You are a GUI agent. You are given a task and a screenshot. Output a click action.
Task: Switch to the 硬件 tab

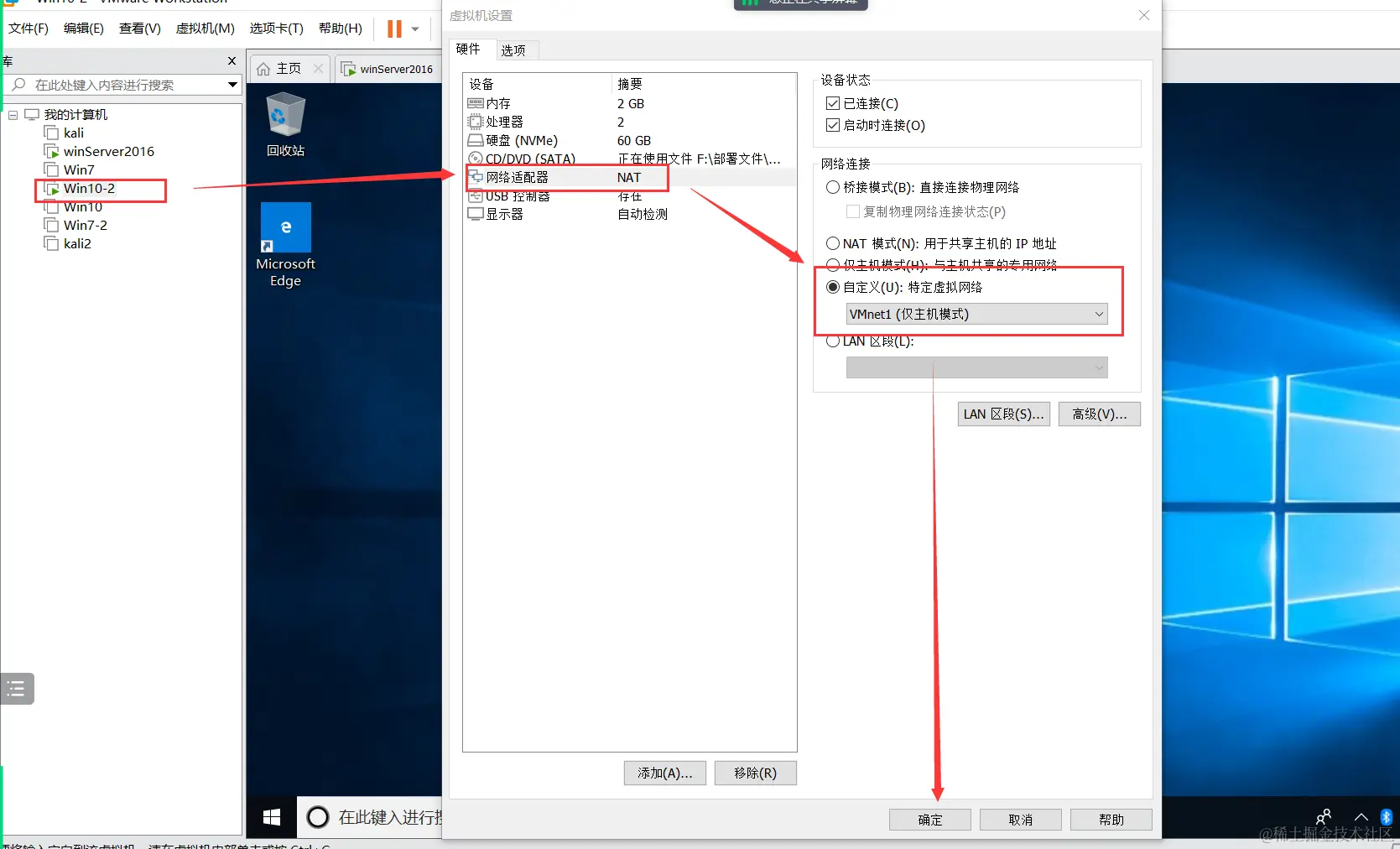coord(468,49)
